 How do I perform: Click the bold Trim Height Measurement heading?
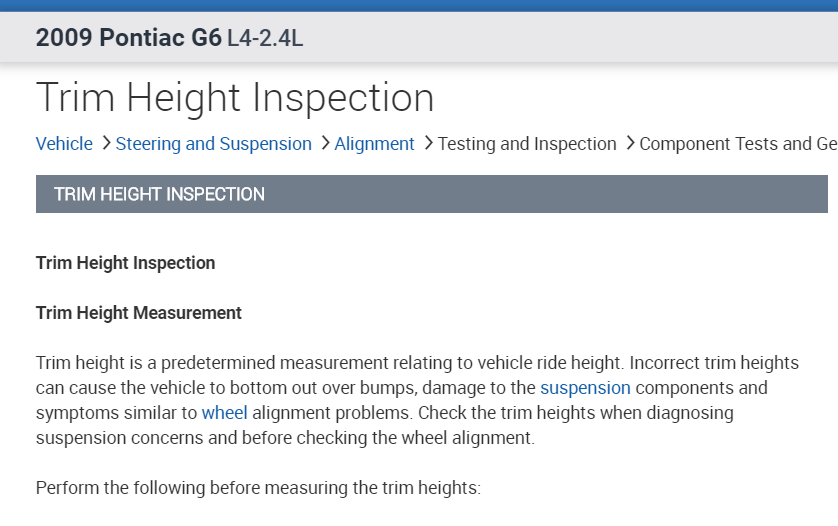tap(138, 313)
